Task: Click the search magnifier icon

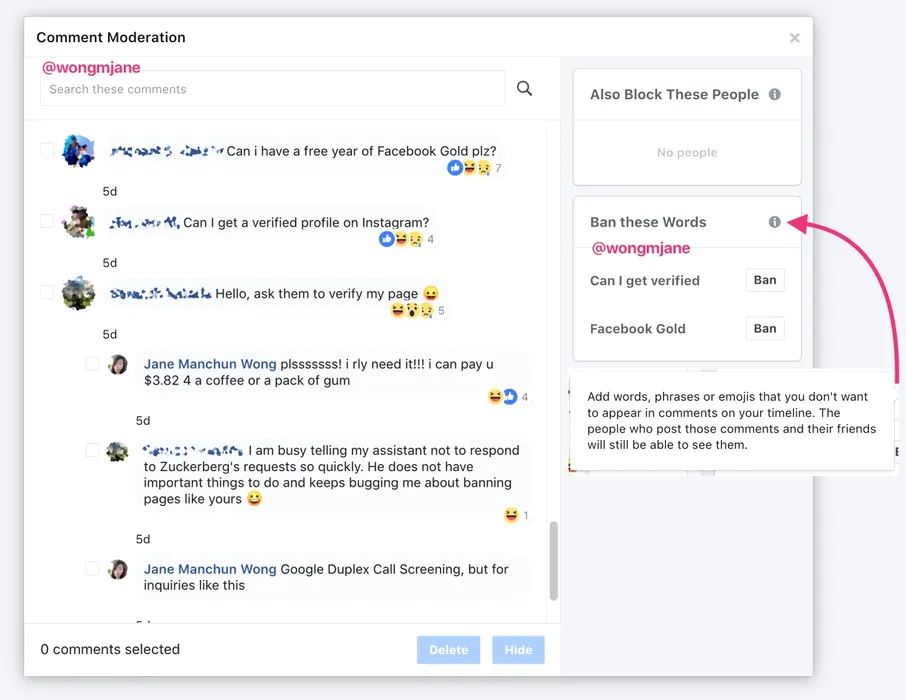Action: [x=524, y=89]
